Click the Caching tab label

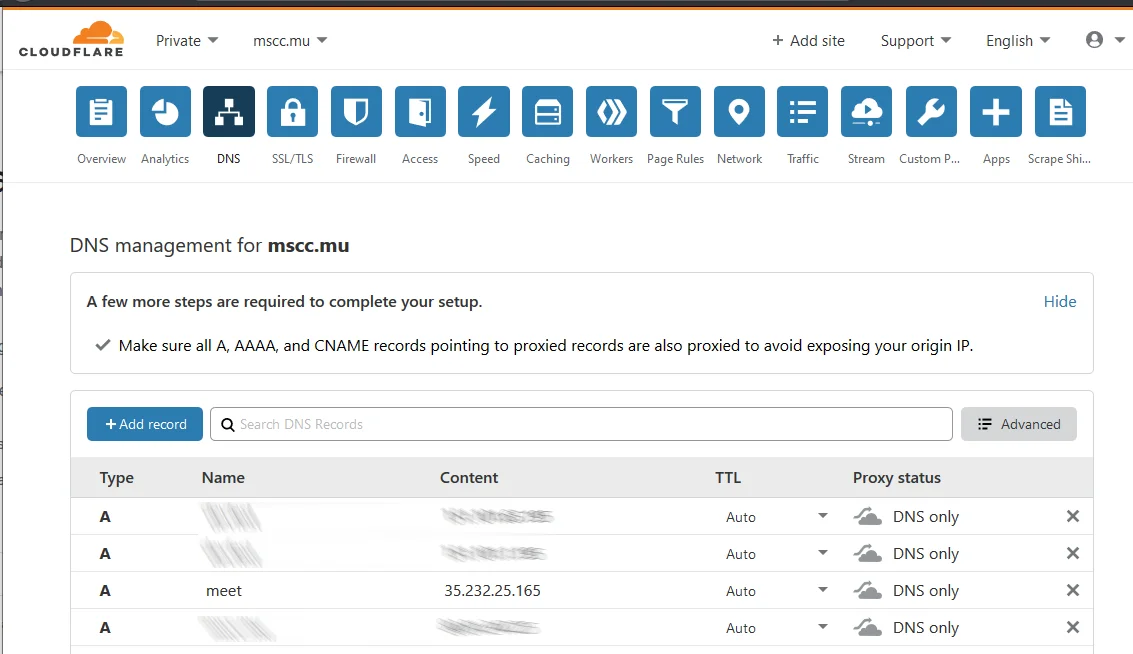tap(548, 159)
